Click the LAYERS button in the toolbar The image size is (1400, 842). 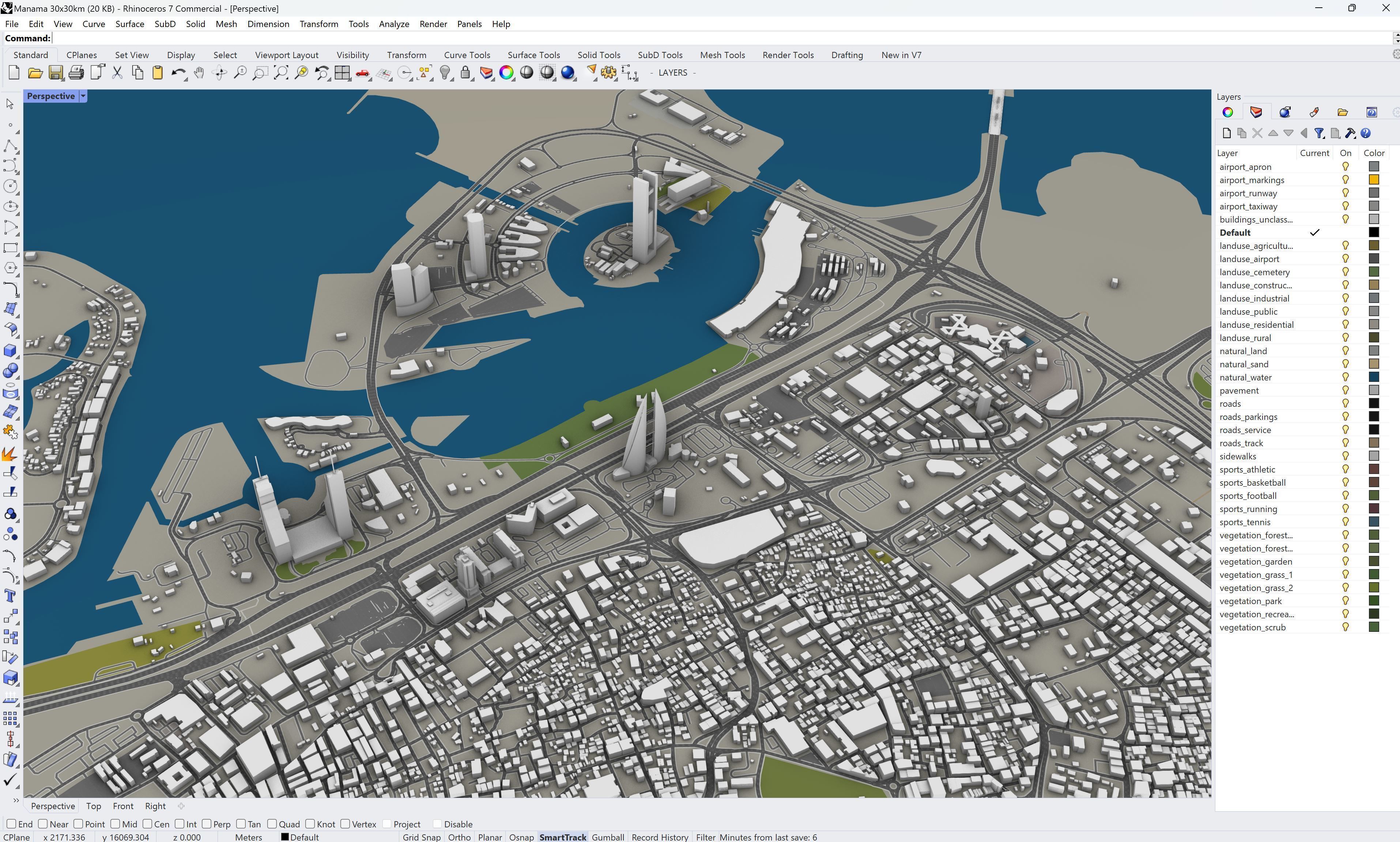tap(672, 73)
